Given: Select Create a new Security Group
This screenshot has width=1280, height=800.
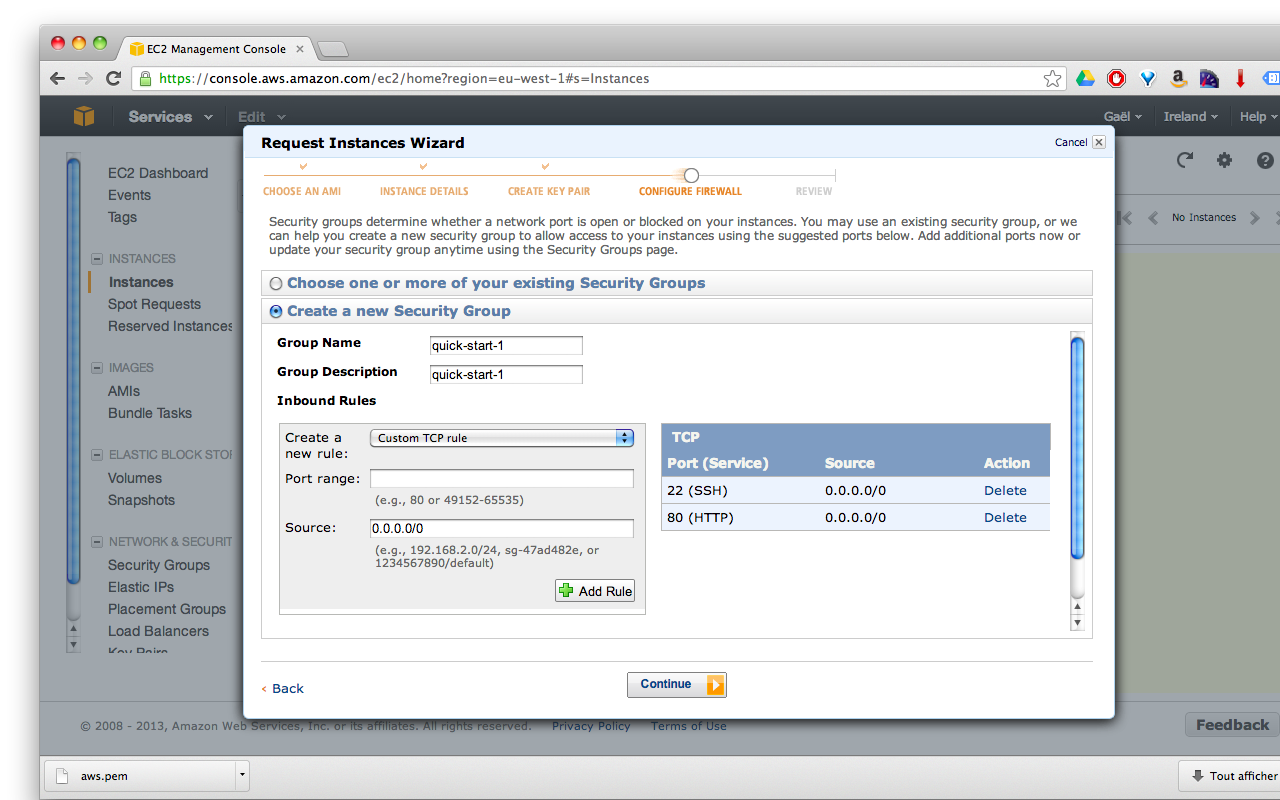Looking at the screenshot, I should 275,311.
